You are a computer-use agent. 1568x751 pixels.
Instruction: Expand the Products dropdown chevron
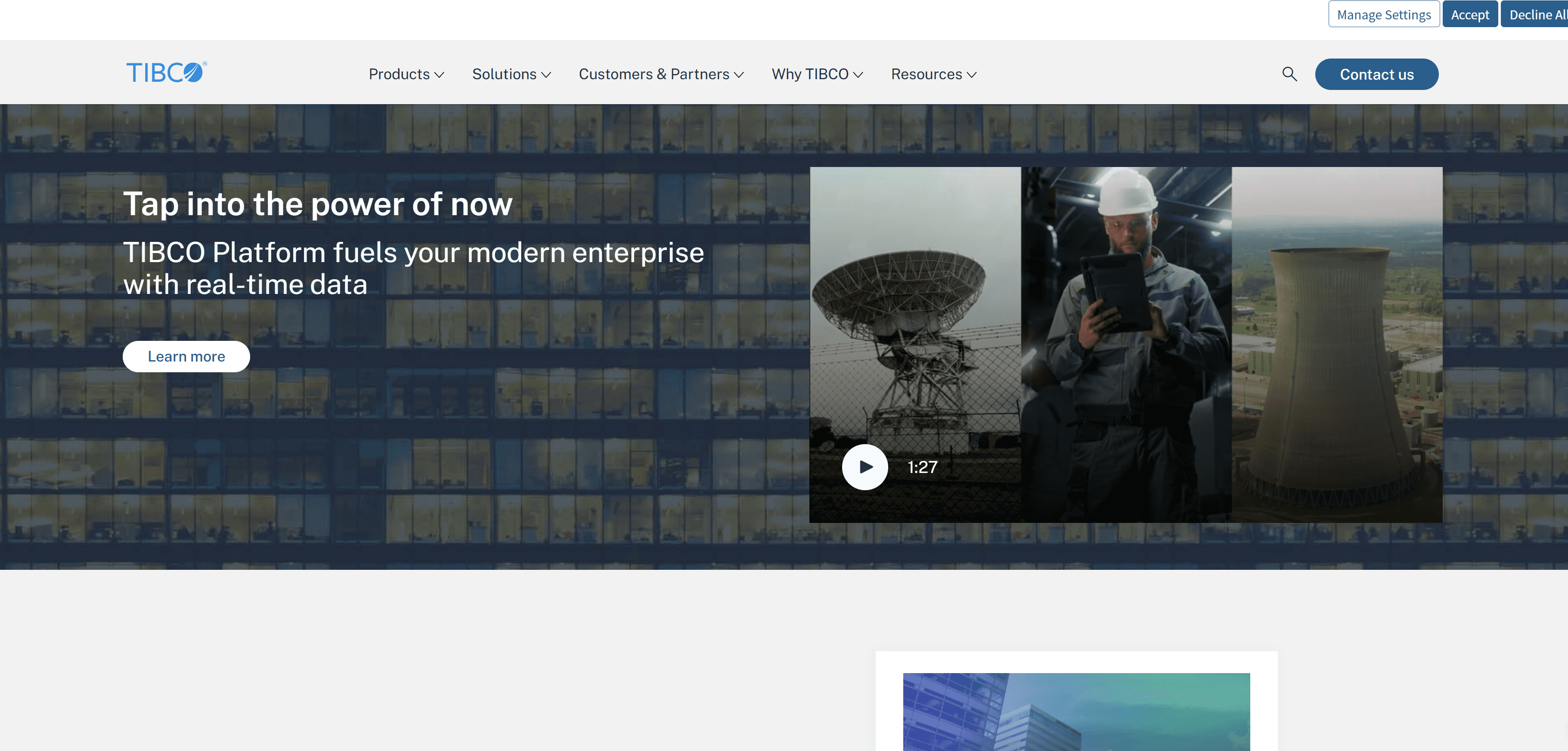439,75
